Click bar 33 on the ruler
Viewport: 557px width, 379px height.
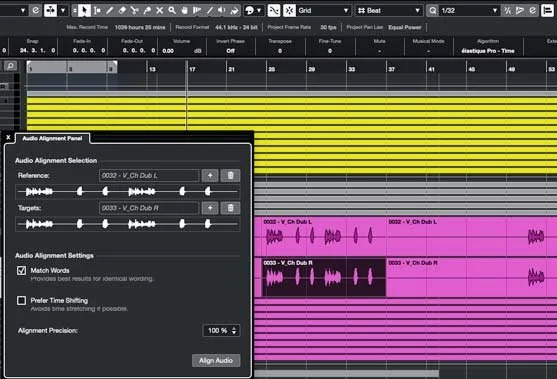click(x=351, y=69)
